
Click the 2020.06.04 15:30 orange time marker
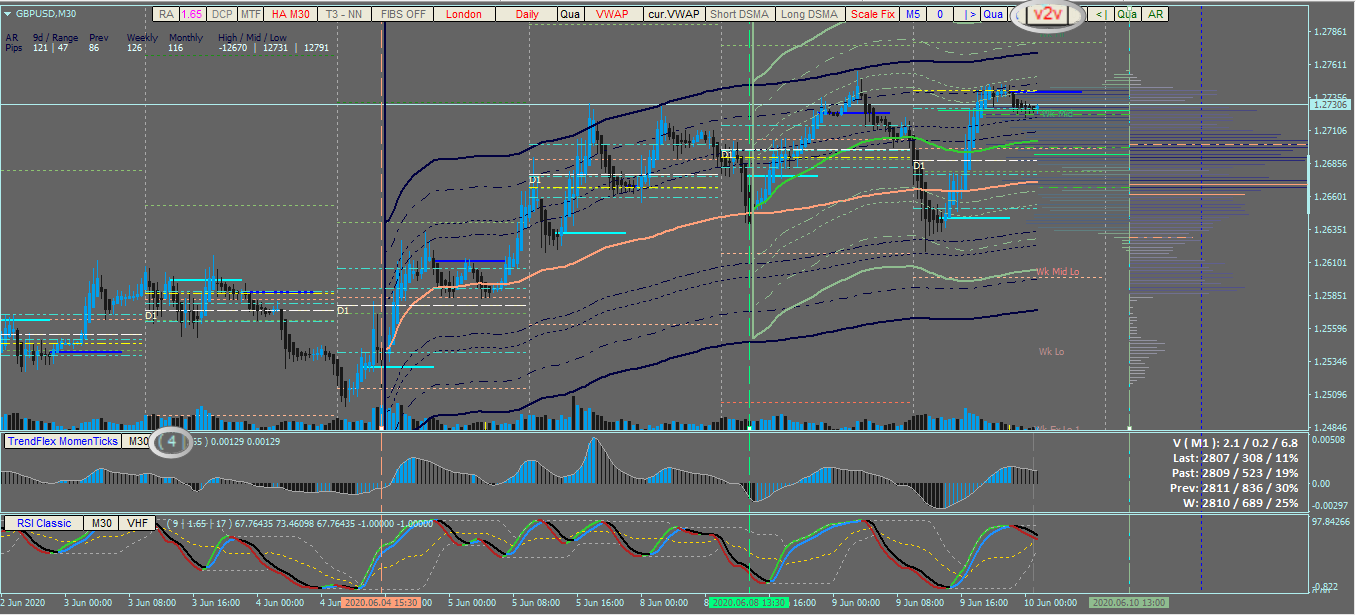click(x=380, y=603)
